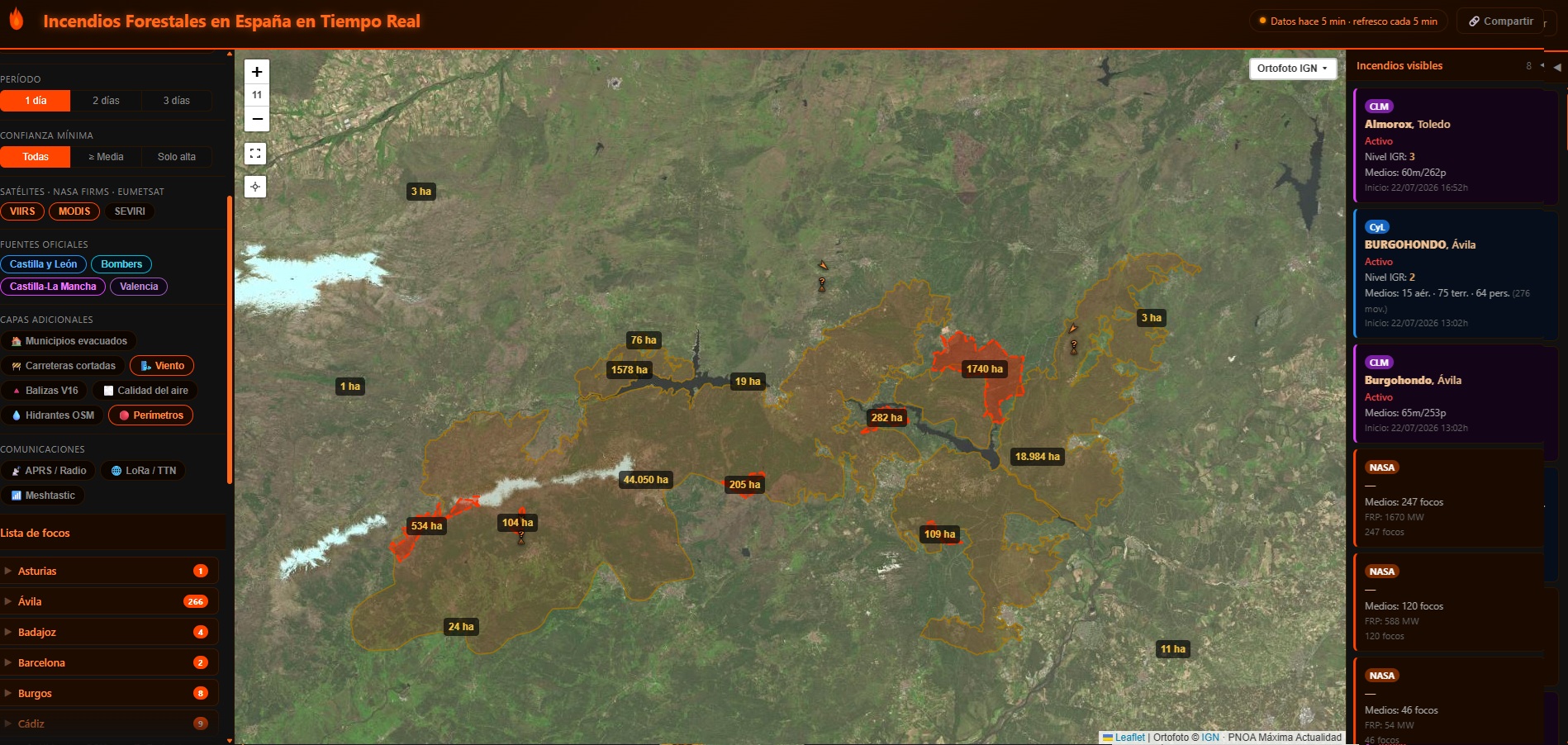
Task: Hide the Perímetros layer
Action: pyautogui.click(x=151, y=415)
